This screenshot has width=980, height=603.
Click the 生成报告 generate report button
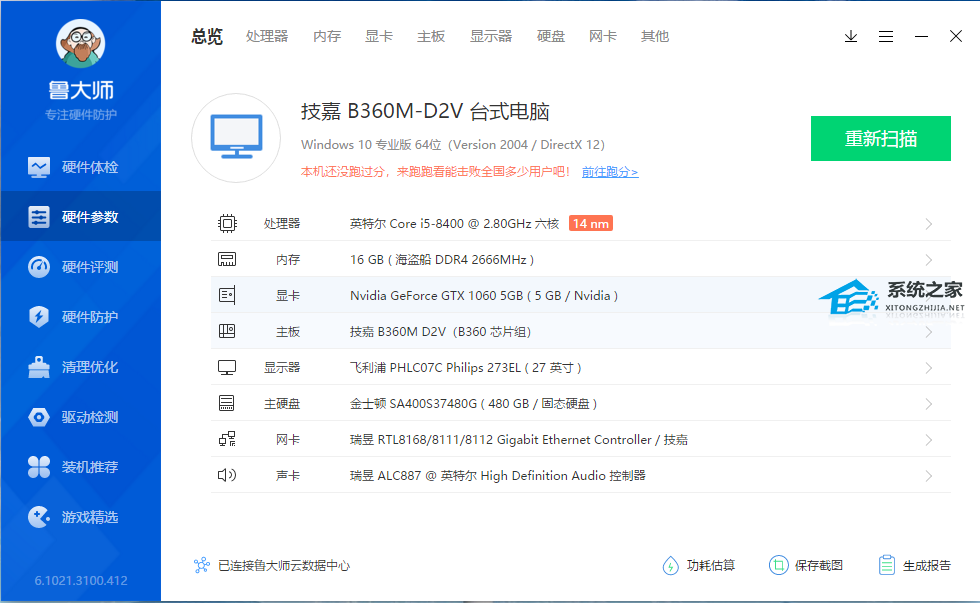pos(914,566)
